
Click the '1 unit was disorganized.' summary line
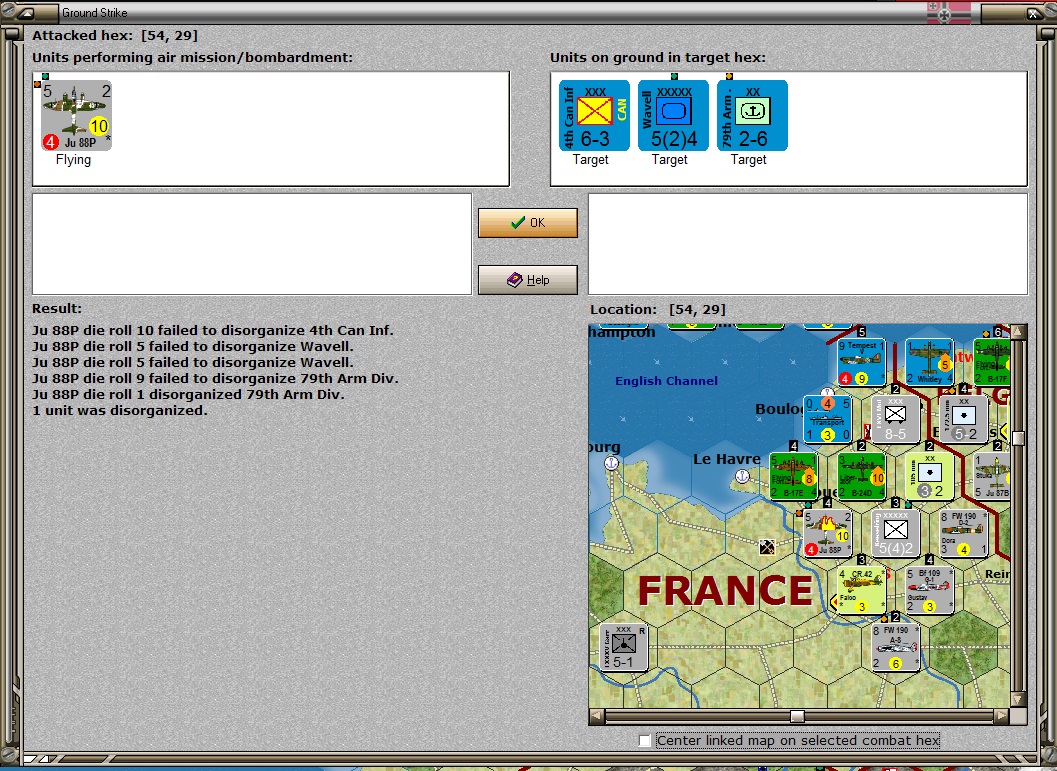pyautogui.click(x=119, y=410)
